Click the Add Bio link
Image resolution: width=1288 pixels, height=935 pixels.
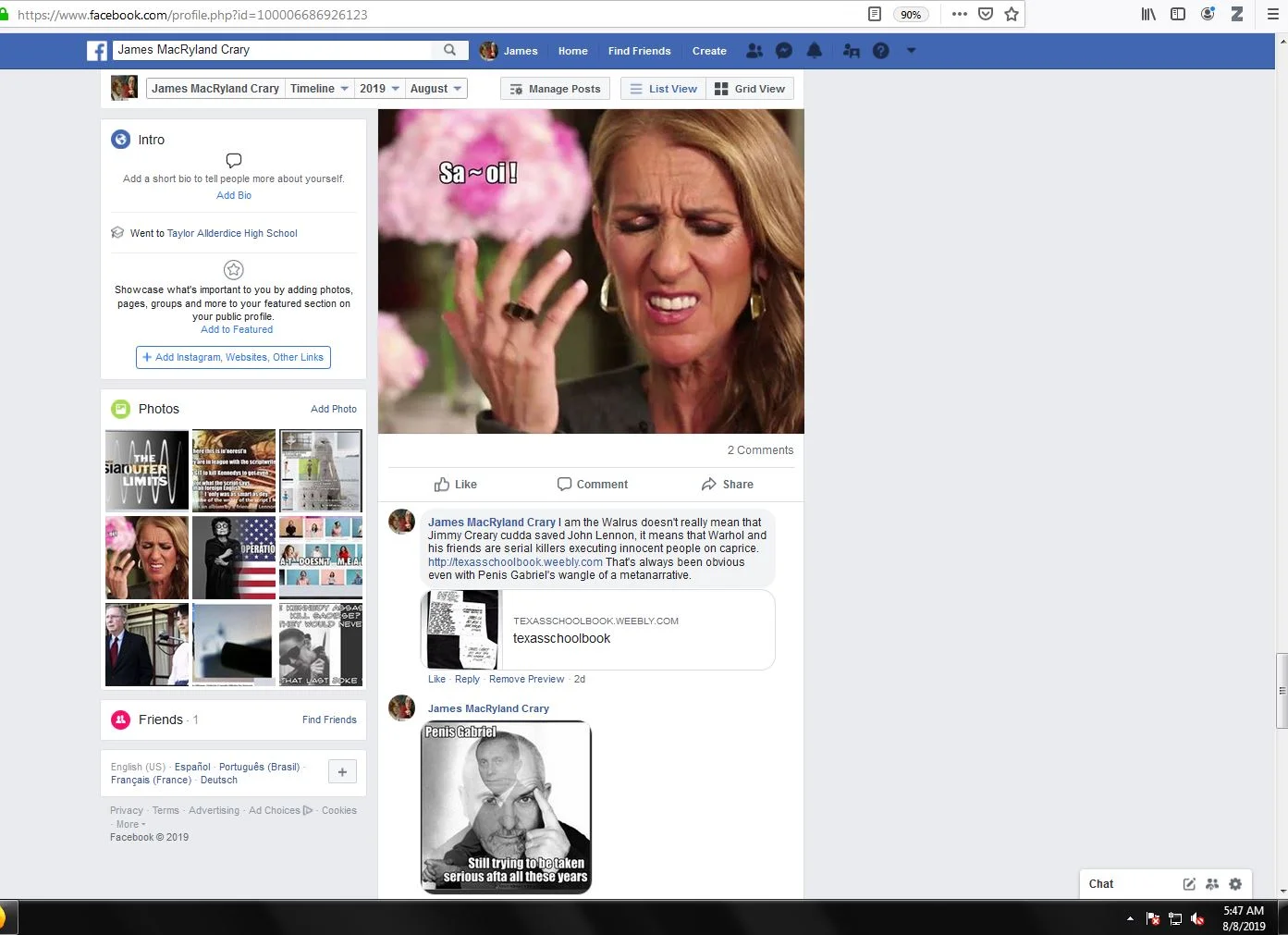[234, 195]
